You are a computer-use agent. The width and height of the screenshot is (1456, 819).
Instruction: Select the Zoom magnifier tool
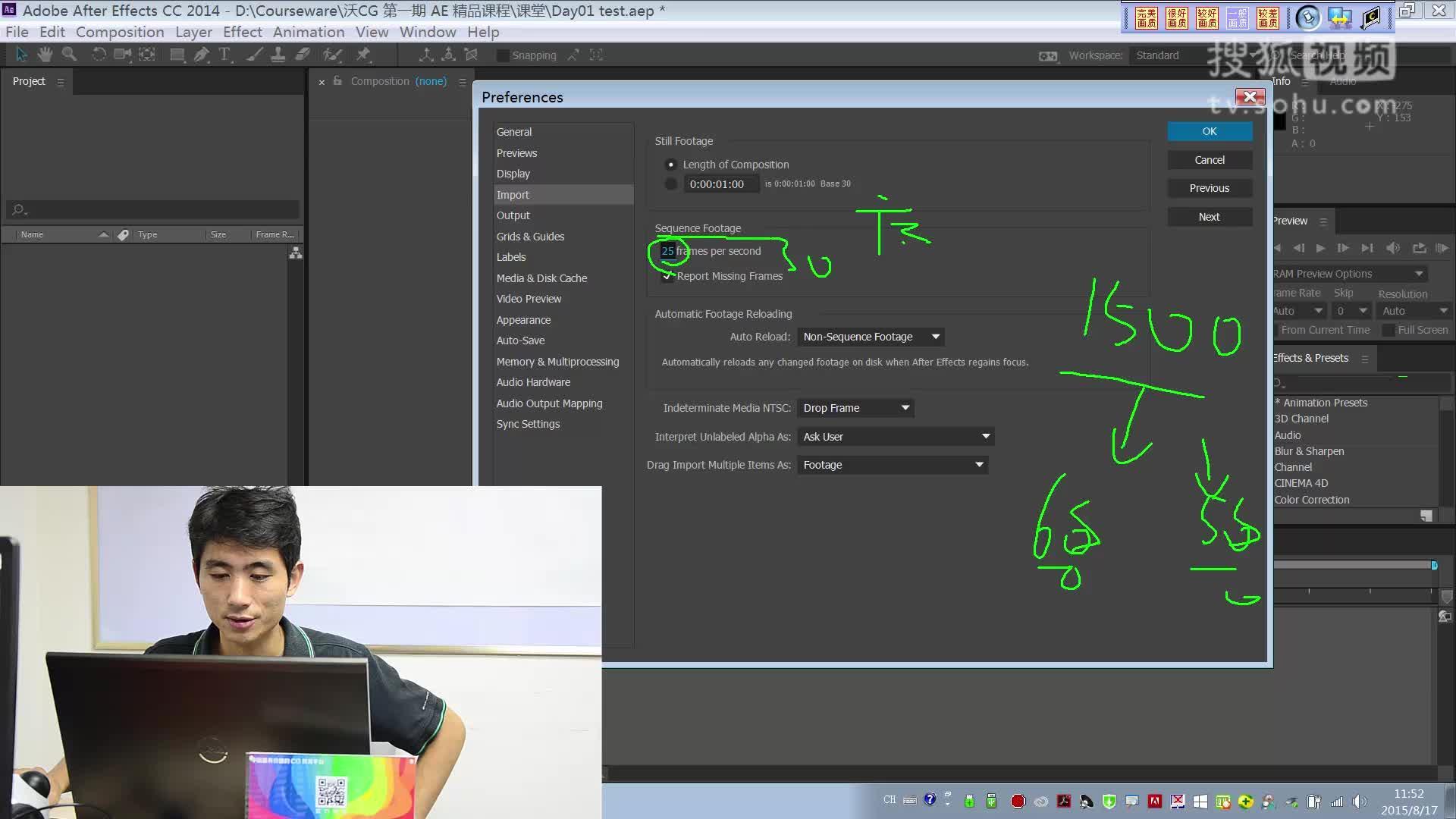pyautogui.click(x=69, y=55)
